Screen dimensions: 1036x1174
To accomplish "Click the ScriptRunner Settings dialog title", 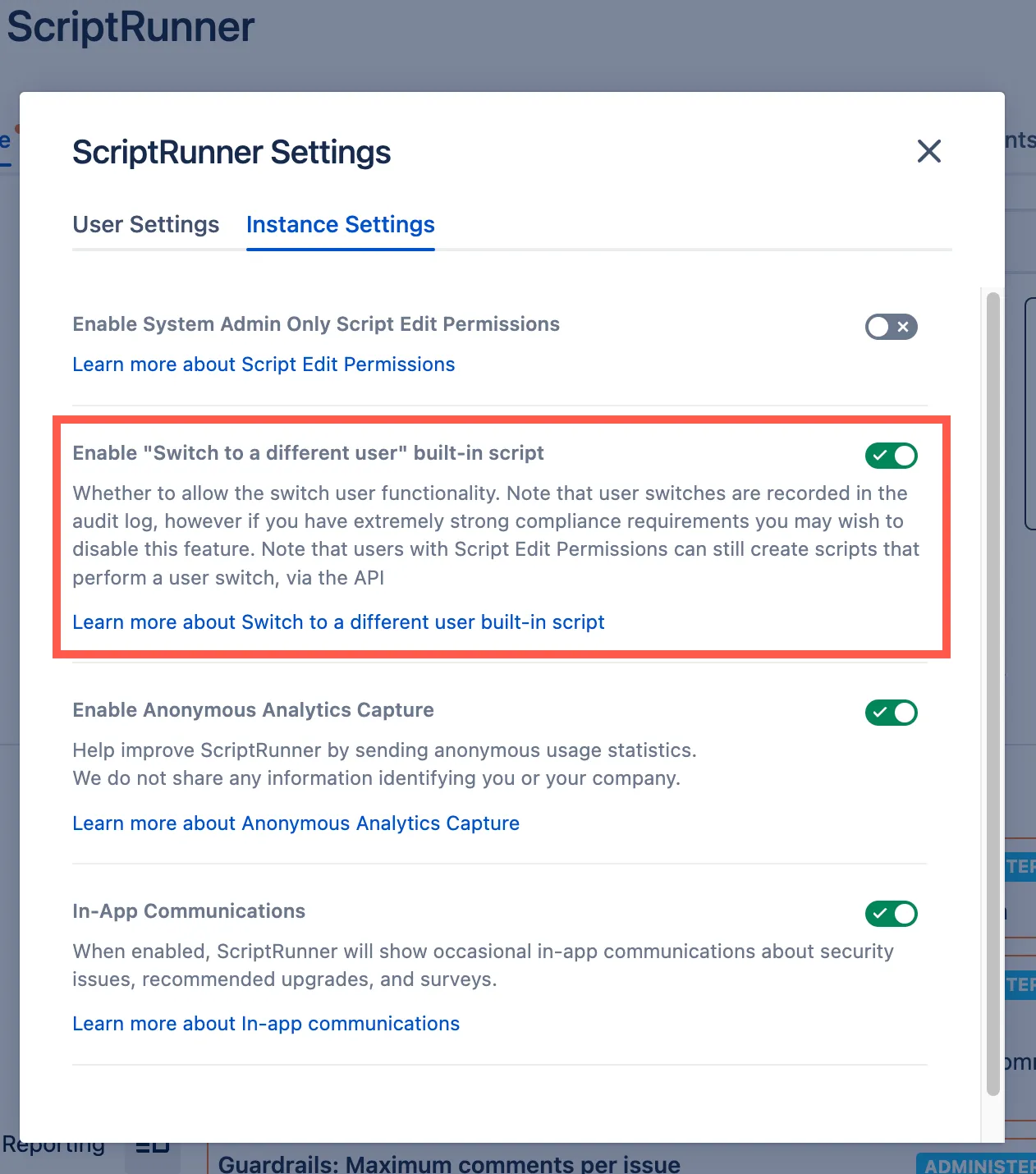I will pos(231,153).
